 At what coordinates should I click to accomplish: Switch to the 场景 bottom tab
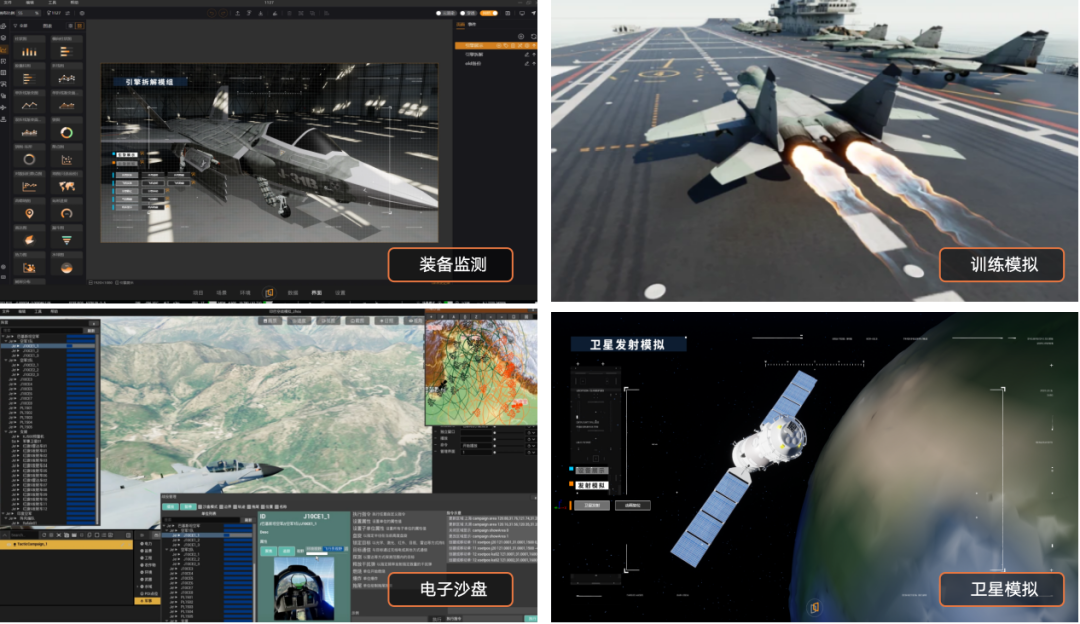point(222,293)
